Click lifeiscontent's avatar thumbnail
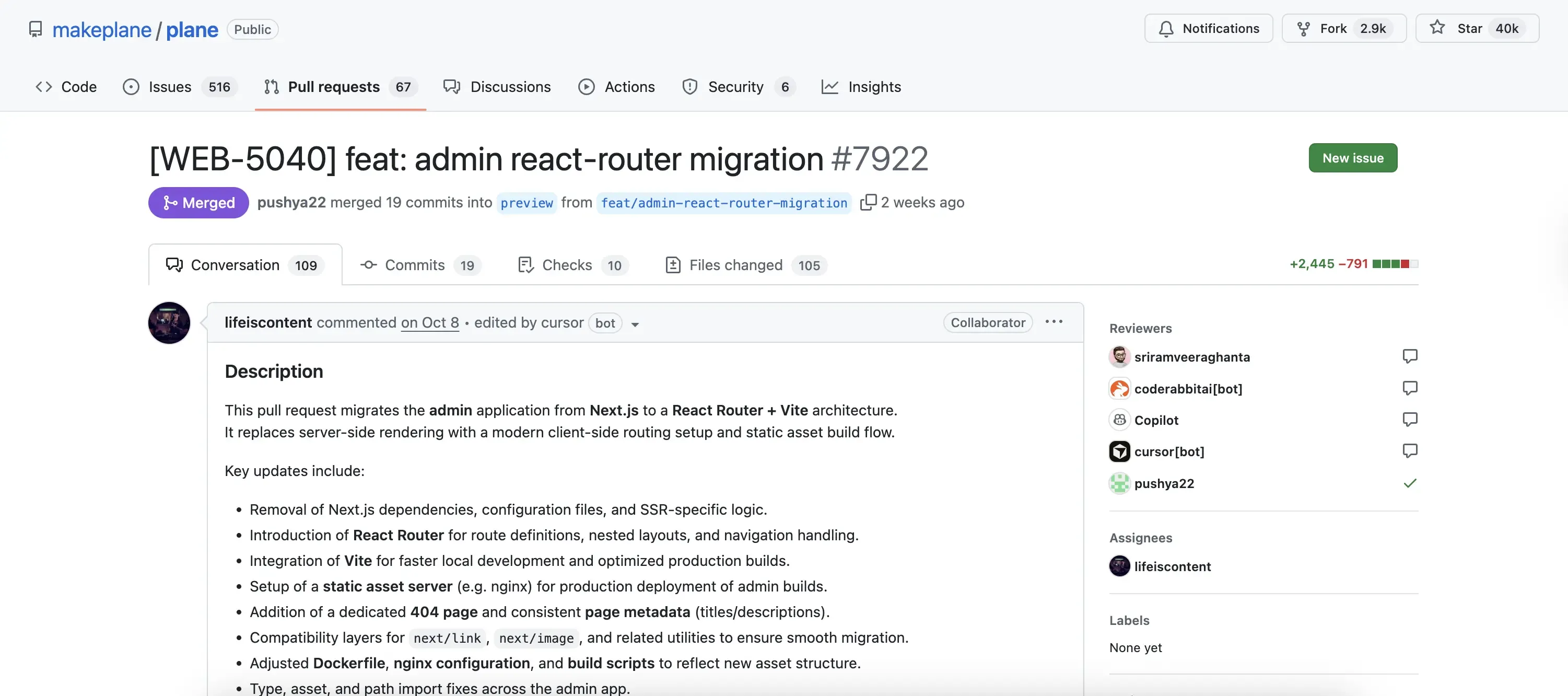The height and width of the screenshot is (696, 1568). click(169, 323)
